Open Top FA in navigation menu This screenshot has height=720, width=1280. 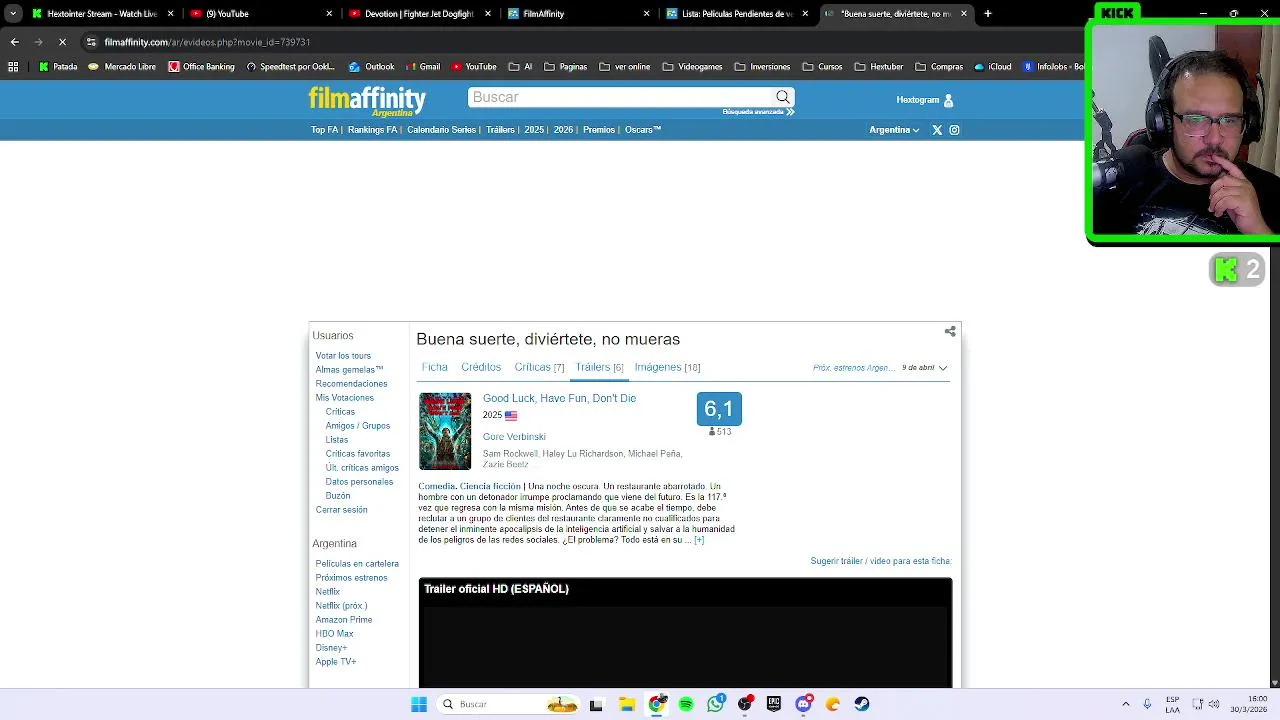pos(324,130)
